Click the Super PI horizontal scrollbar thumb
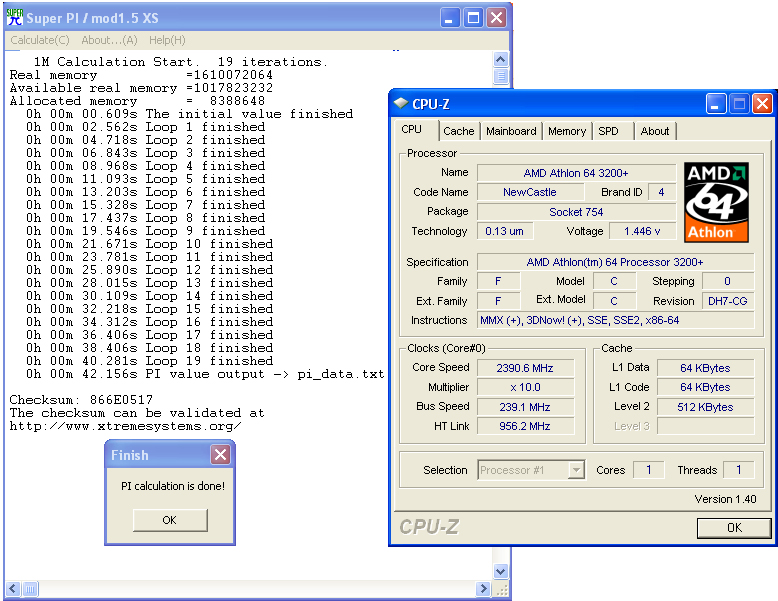Image resolution: width=778 pixels, height=601 pixels. pyautogui.click(x=30, y=589)
